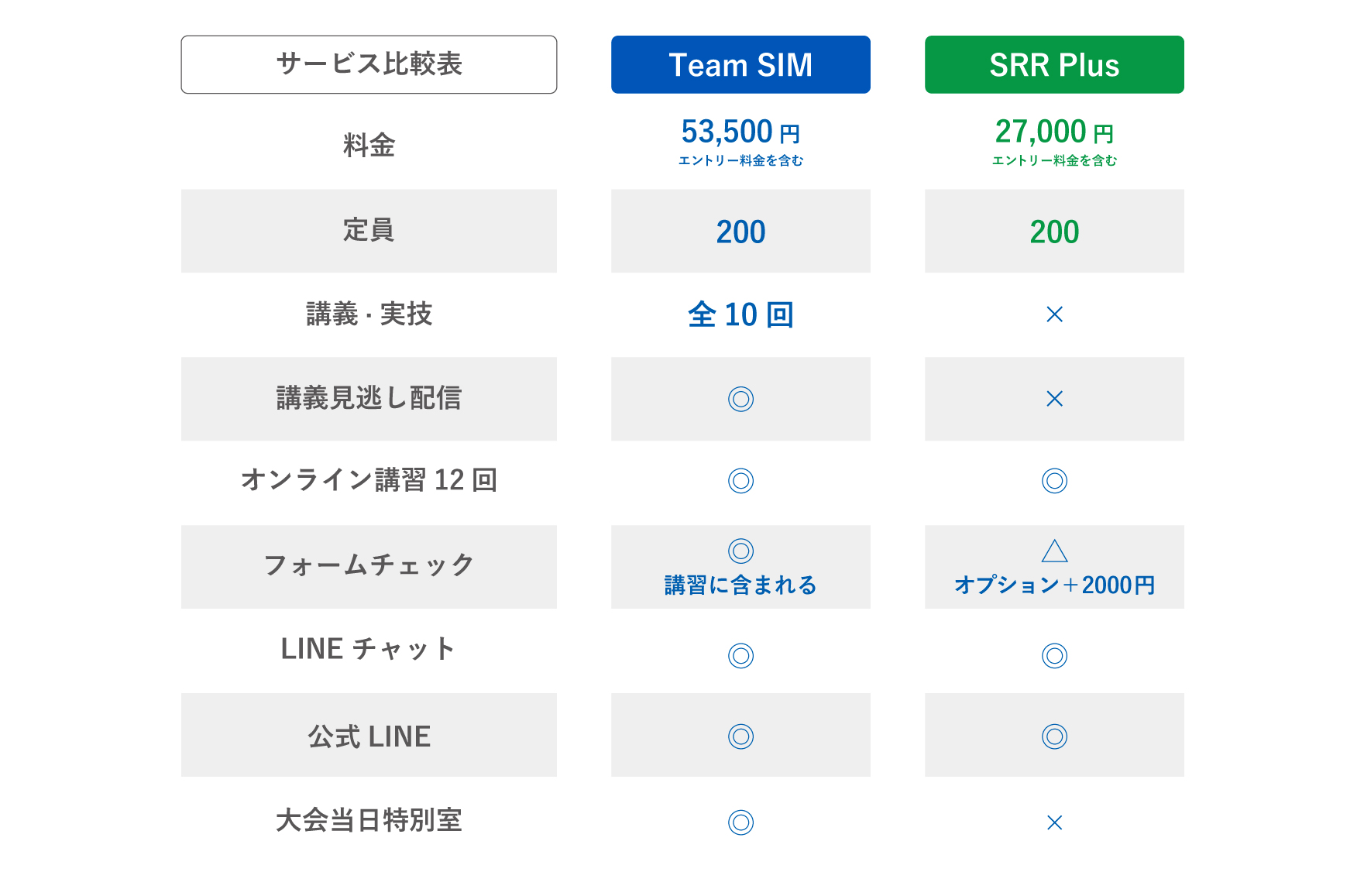Image resolution: width=1364 pixels, height=896 pixels.
Task: Click the 全10回 text
Action: [x=740, y=315]
